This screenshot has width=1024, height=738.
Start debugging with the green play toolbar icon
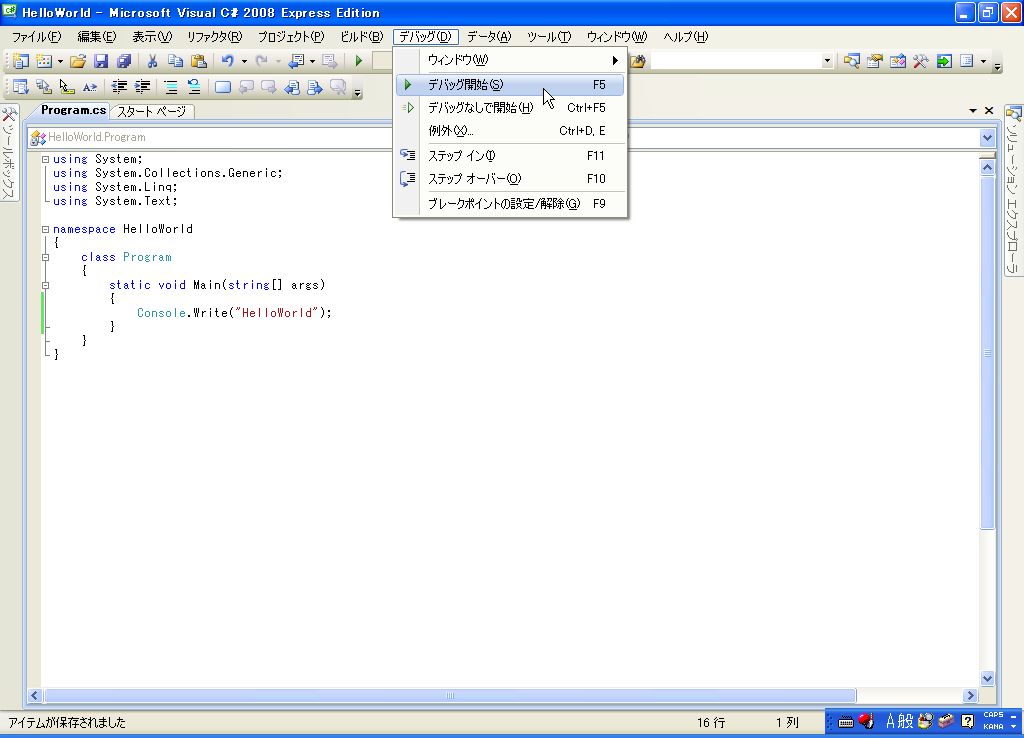[x=359, y=61]
